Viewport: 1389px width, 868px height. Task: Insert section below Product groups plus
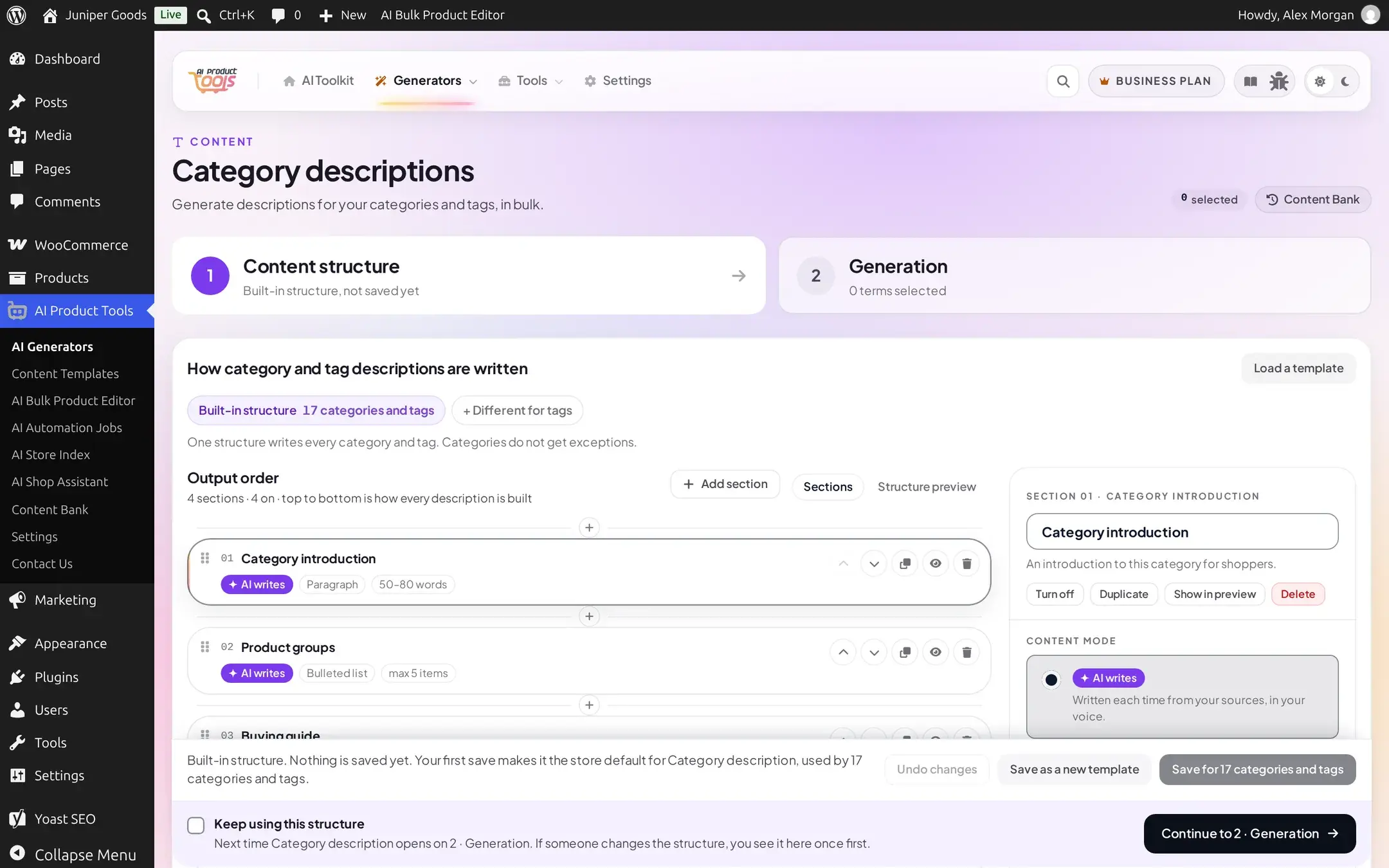point(589,705)
